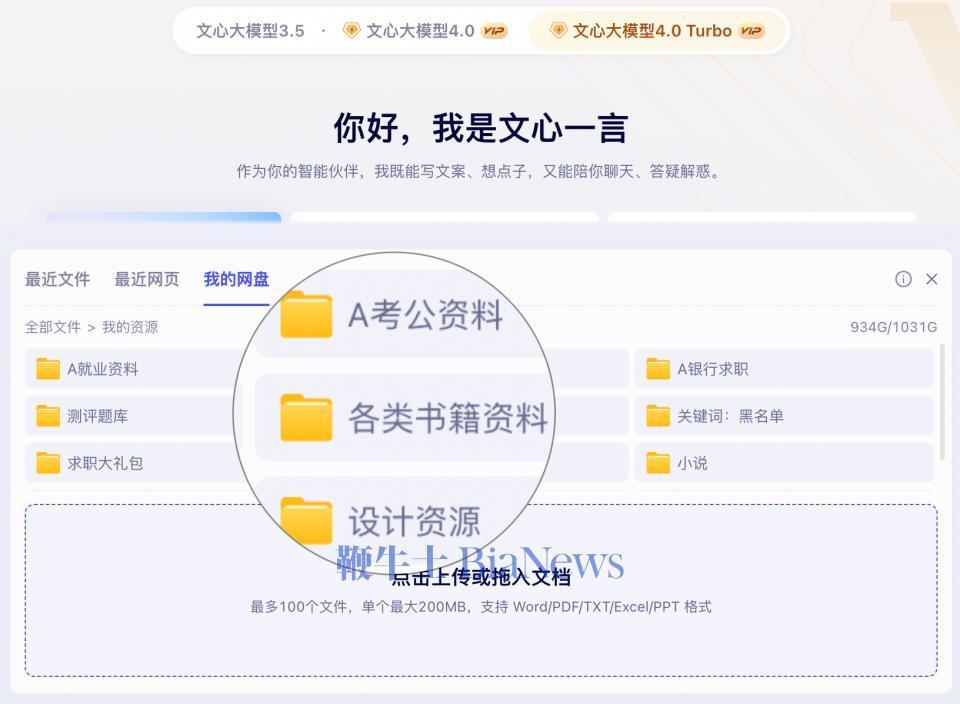Open the A考公资料 folder icon
Screen dimensions: 960x704
(305, 315)
